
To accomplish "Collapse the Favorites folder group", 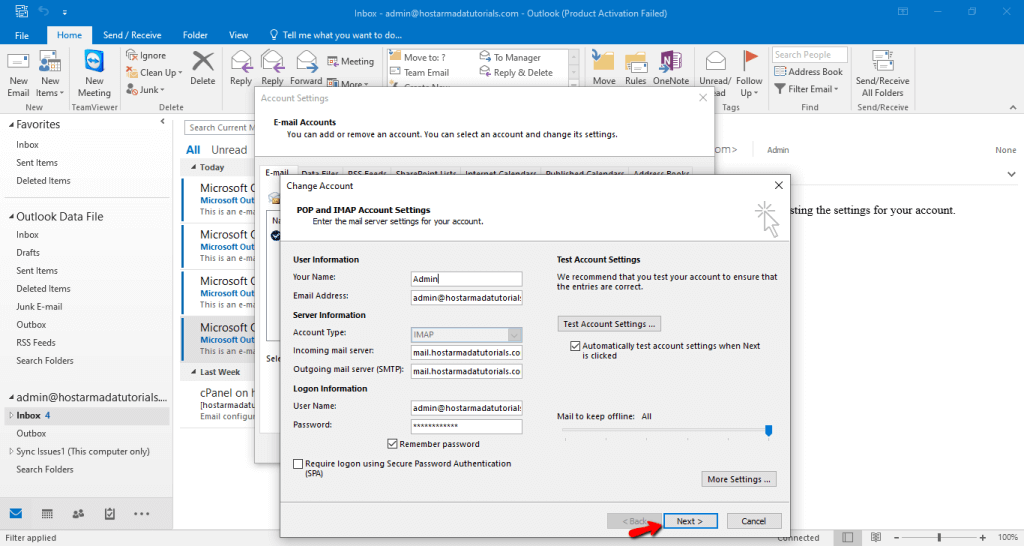I will [x=11, y=125].
